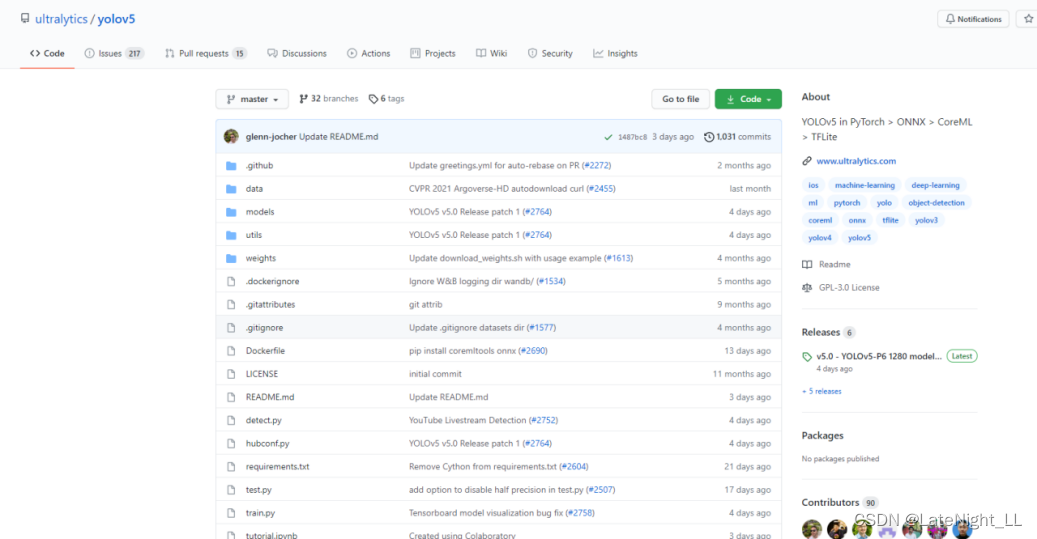This screenshot has height=539, width=1037.
Task: Open the train.py file name
Action: tap(261, 513)
